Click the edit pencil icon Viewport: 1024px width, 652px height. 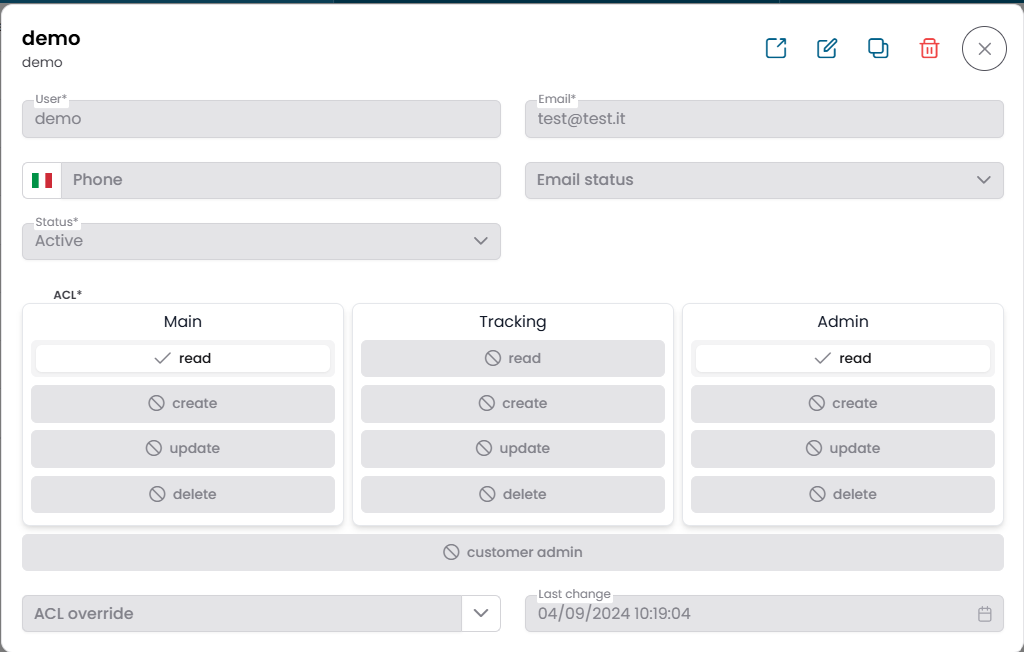click(x=827, y=48)
